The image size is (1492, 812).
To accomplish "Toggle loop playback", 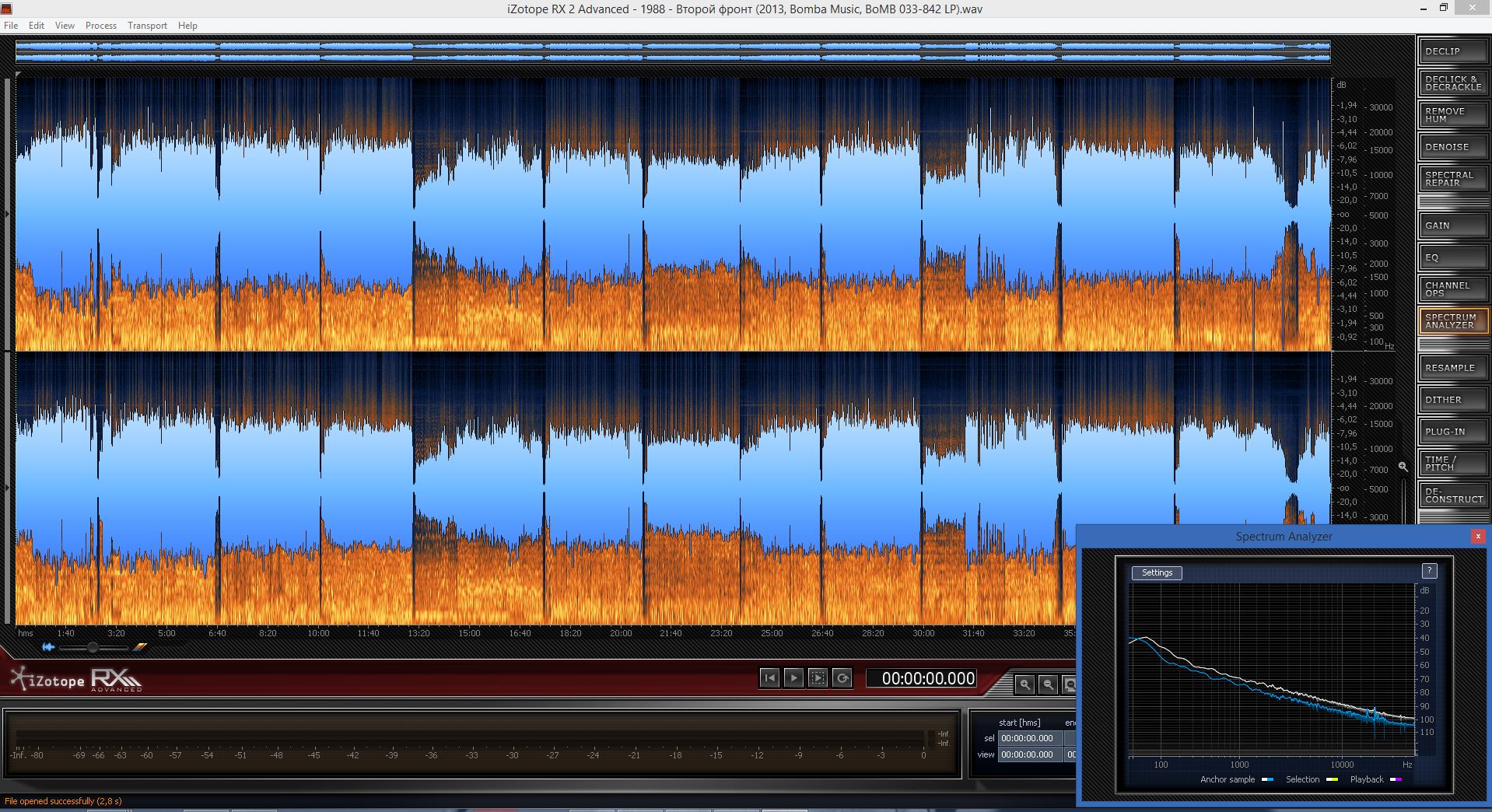I will [x=842, y=678].
